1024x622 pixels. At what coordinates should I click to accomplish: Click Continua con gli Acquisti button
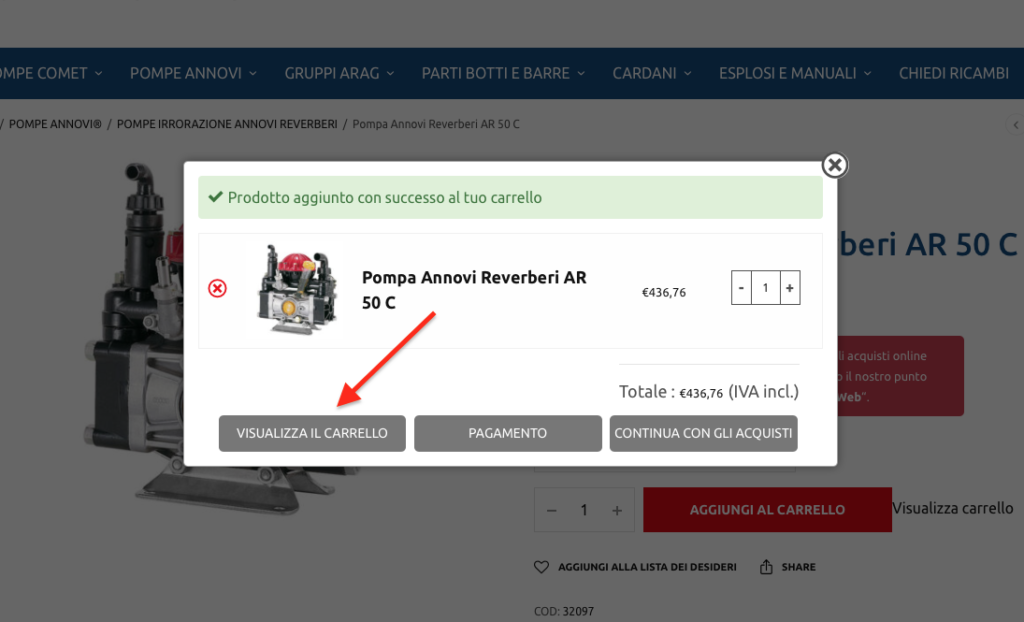pos(703,433)
